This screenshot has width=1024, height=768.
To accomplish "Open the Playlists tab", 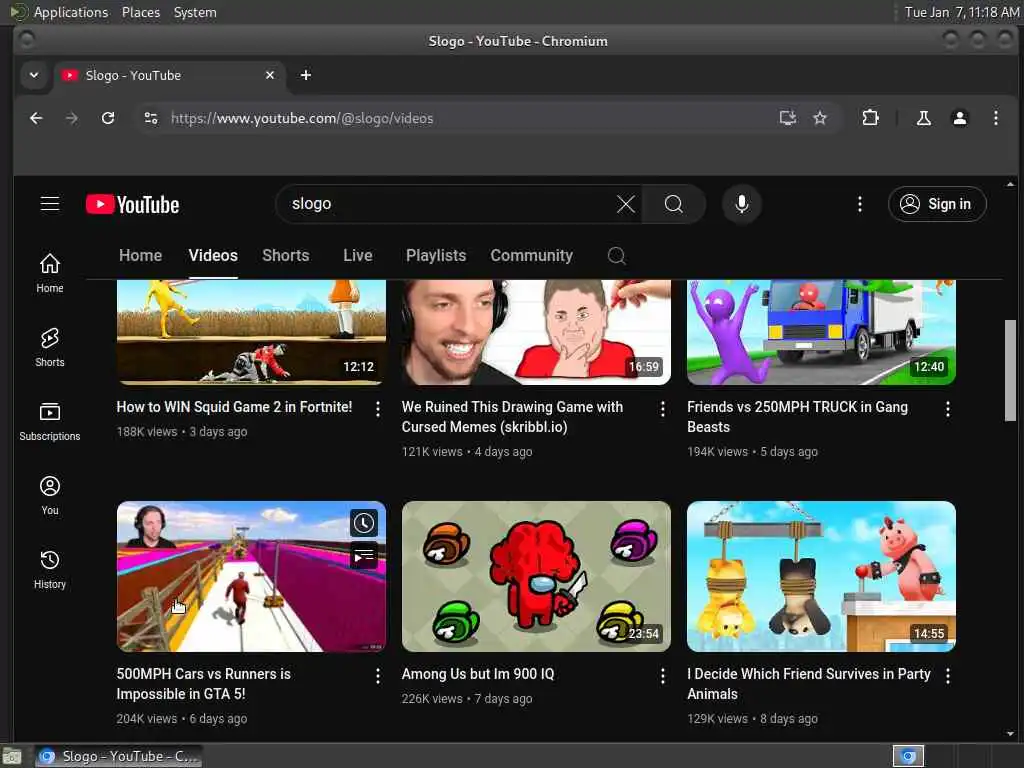I will [x=436, y=255].
